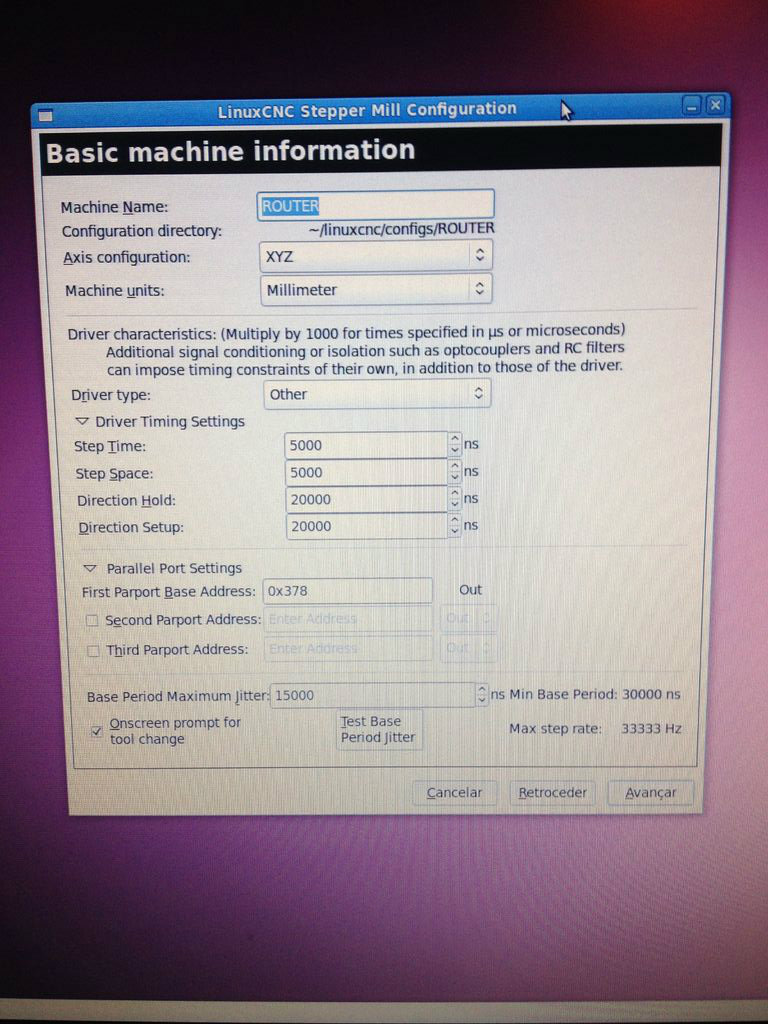The width and height of the screenshot is (768, 1024).
Task: Click the Direction Hold value field
Action: pyautogui.click(x=366, y=500)
